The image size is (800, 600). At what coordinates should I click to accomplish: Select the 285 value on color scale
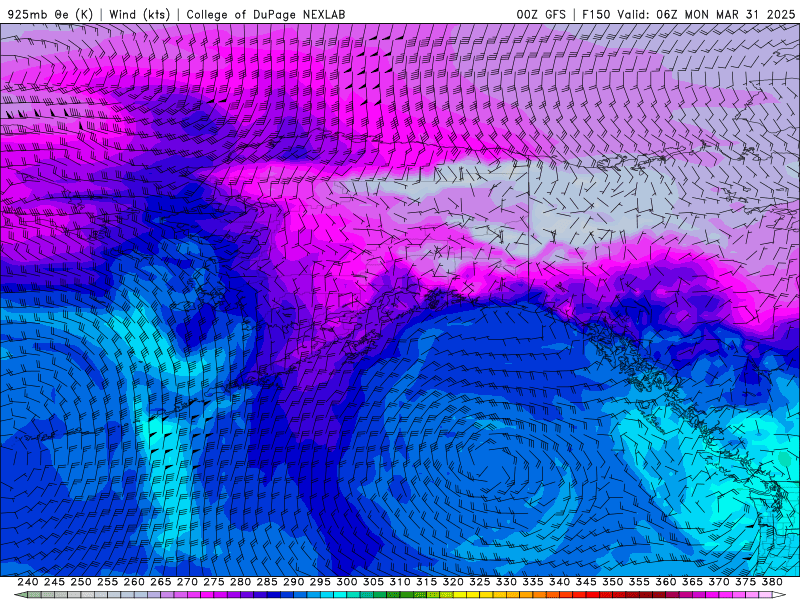(x=267, y=582)
